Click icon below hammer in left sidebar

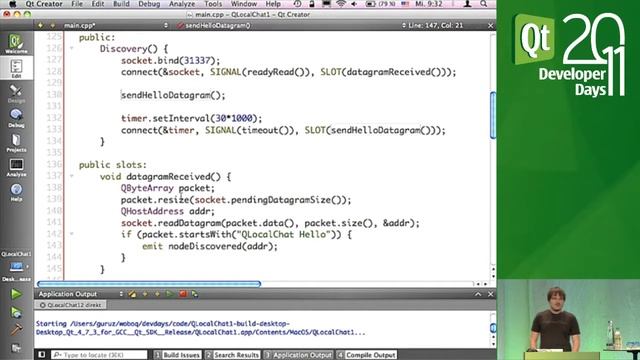pyautogui.click(x=16, y=348)
